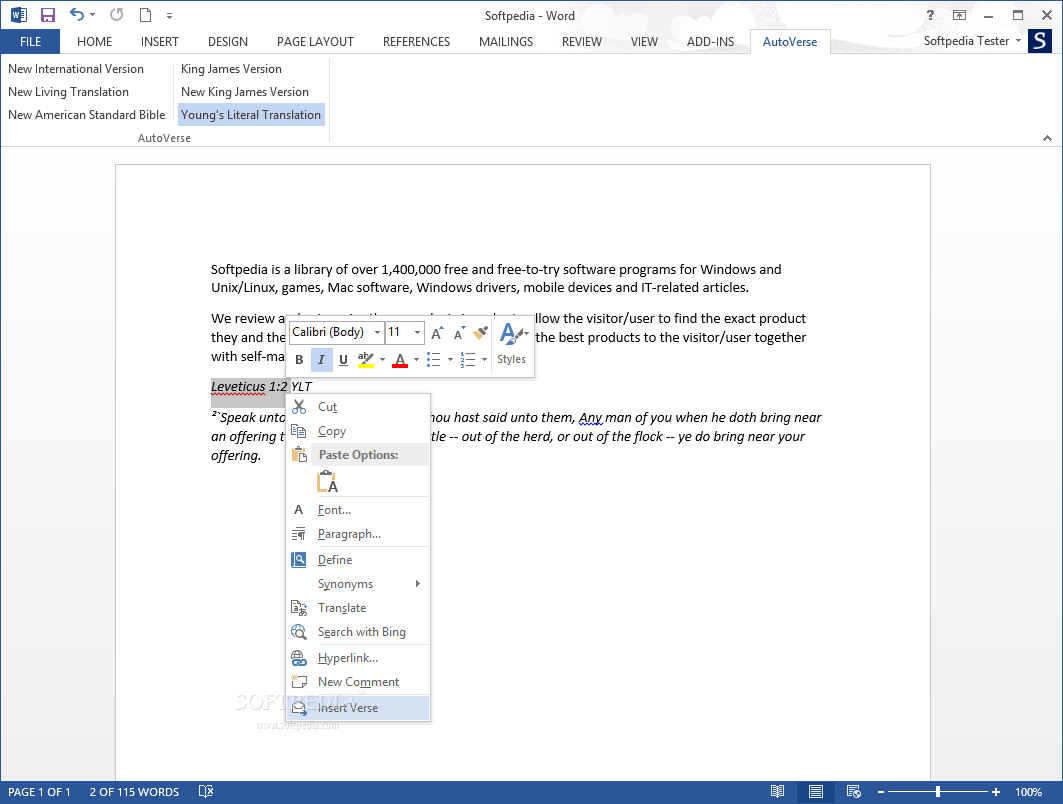This screenshot has height=804, width=1063.
Task: Open Styles gallery in mini toolbar
Action: click(512, 344)
